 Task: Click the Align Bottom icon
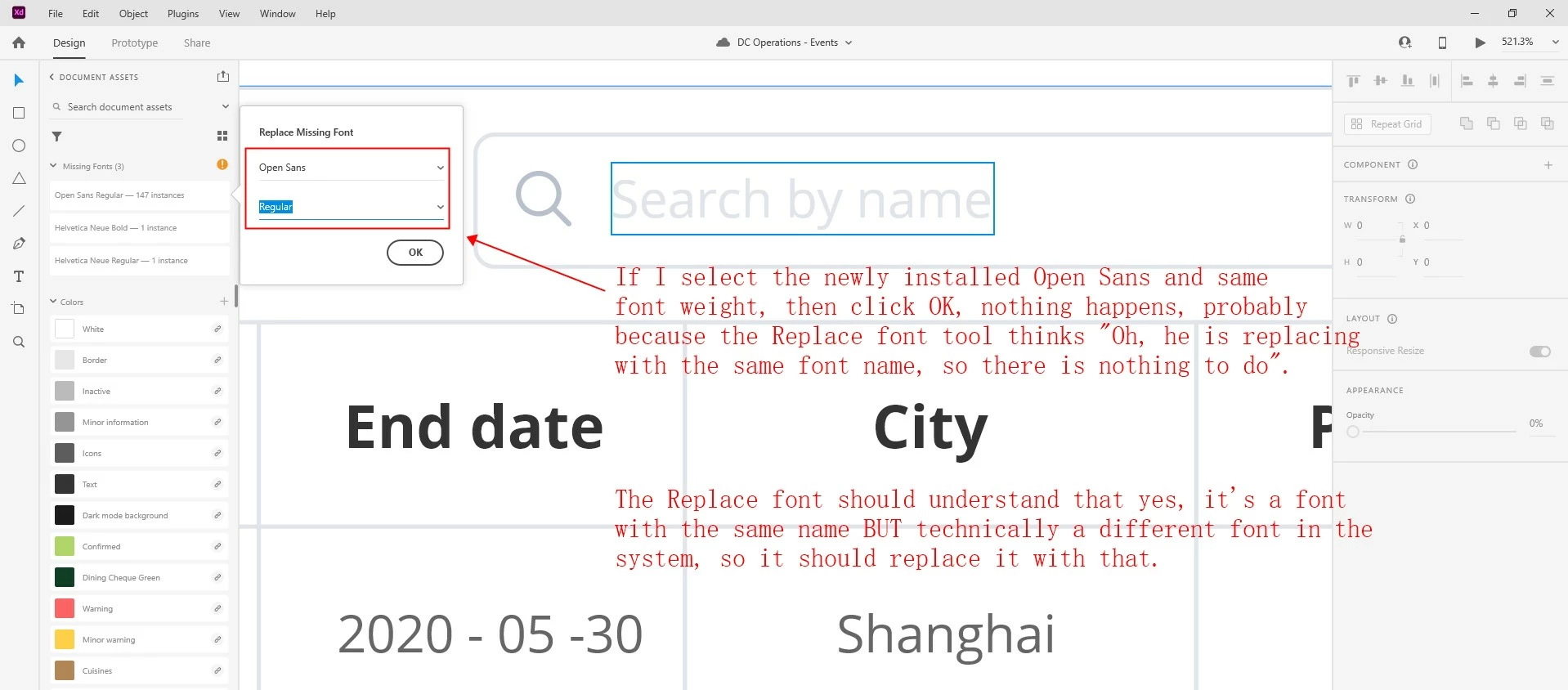[1408, 80]
